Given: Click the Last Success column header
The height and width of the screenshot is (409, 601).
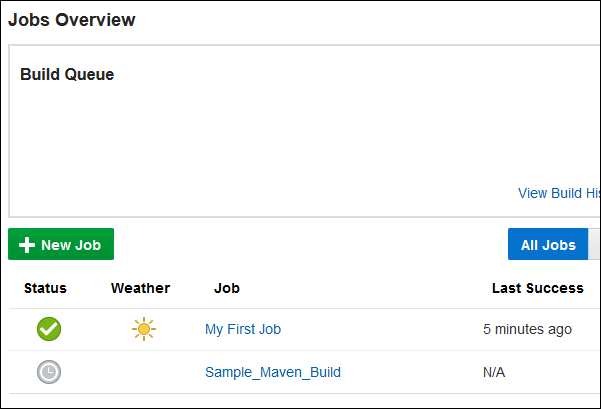Looking at the screenshot, I should click(x=537, y=288).
